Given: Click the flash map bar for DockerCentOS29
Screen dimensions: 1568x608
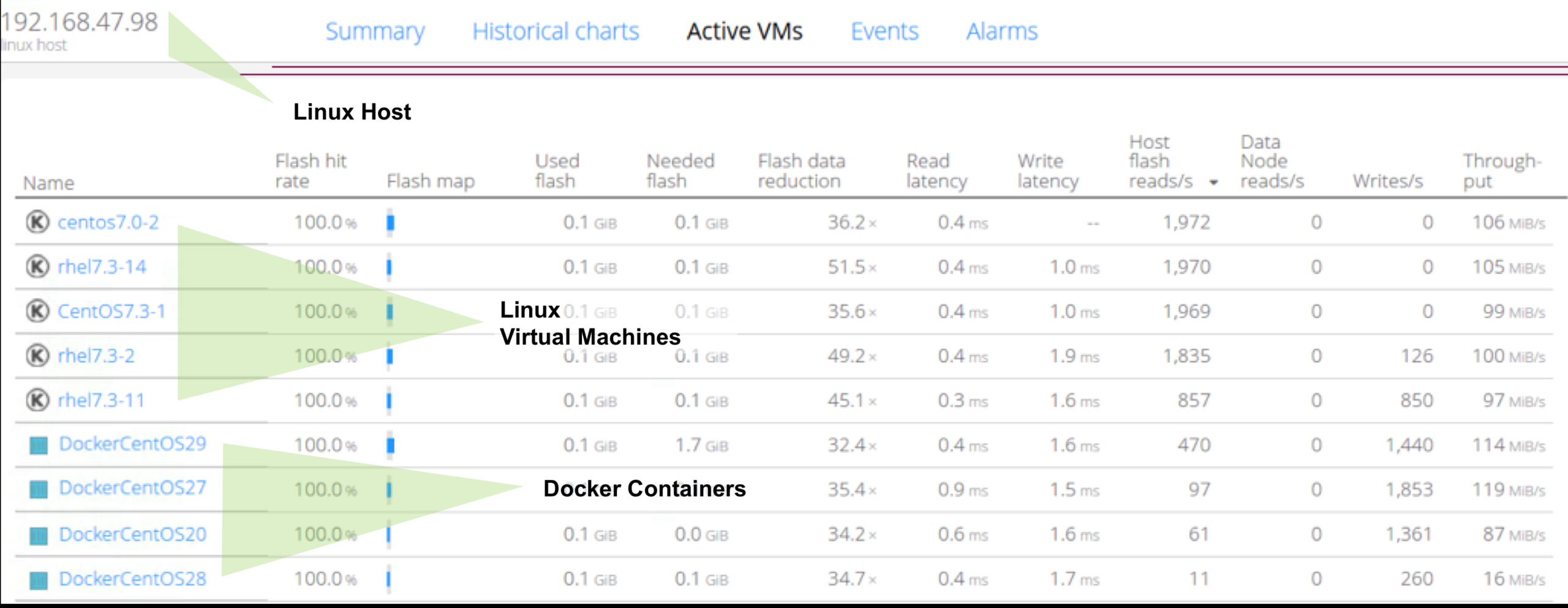Looking at the screenshot, I should click(x=391, y=445).
